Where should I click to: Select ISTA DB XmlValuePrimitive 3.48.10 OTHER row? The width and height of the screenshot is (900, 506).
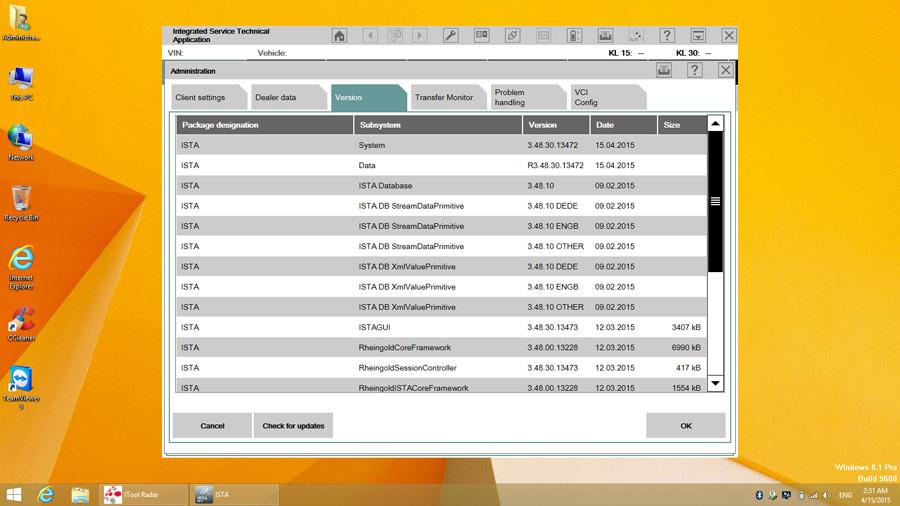[x=441, y=307]
